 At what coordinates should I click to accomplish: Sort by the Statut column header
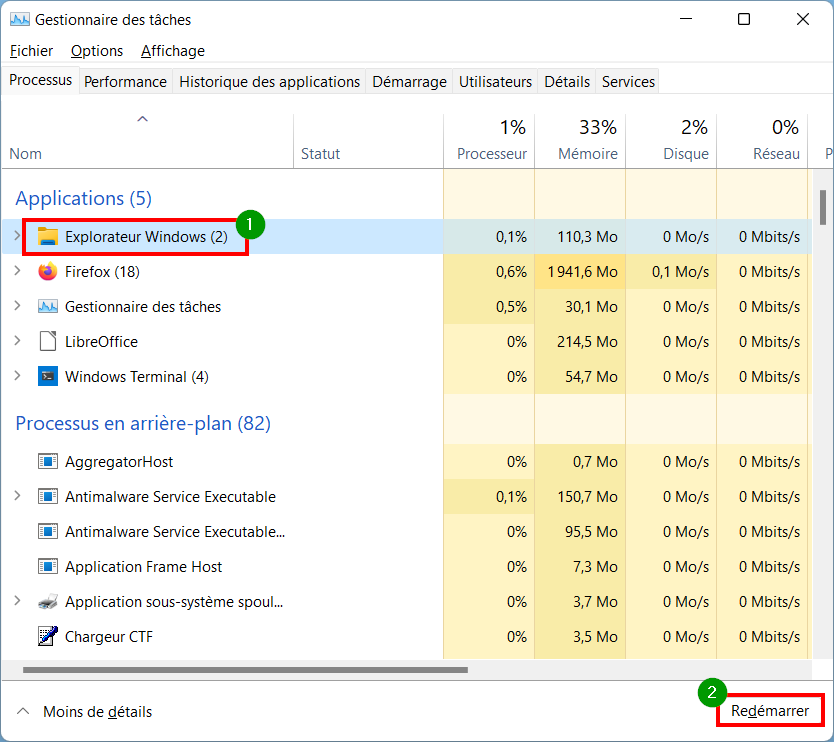(x=368, y=141)
